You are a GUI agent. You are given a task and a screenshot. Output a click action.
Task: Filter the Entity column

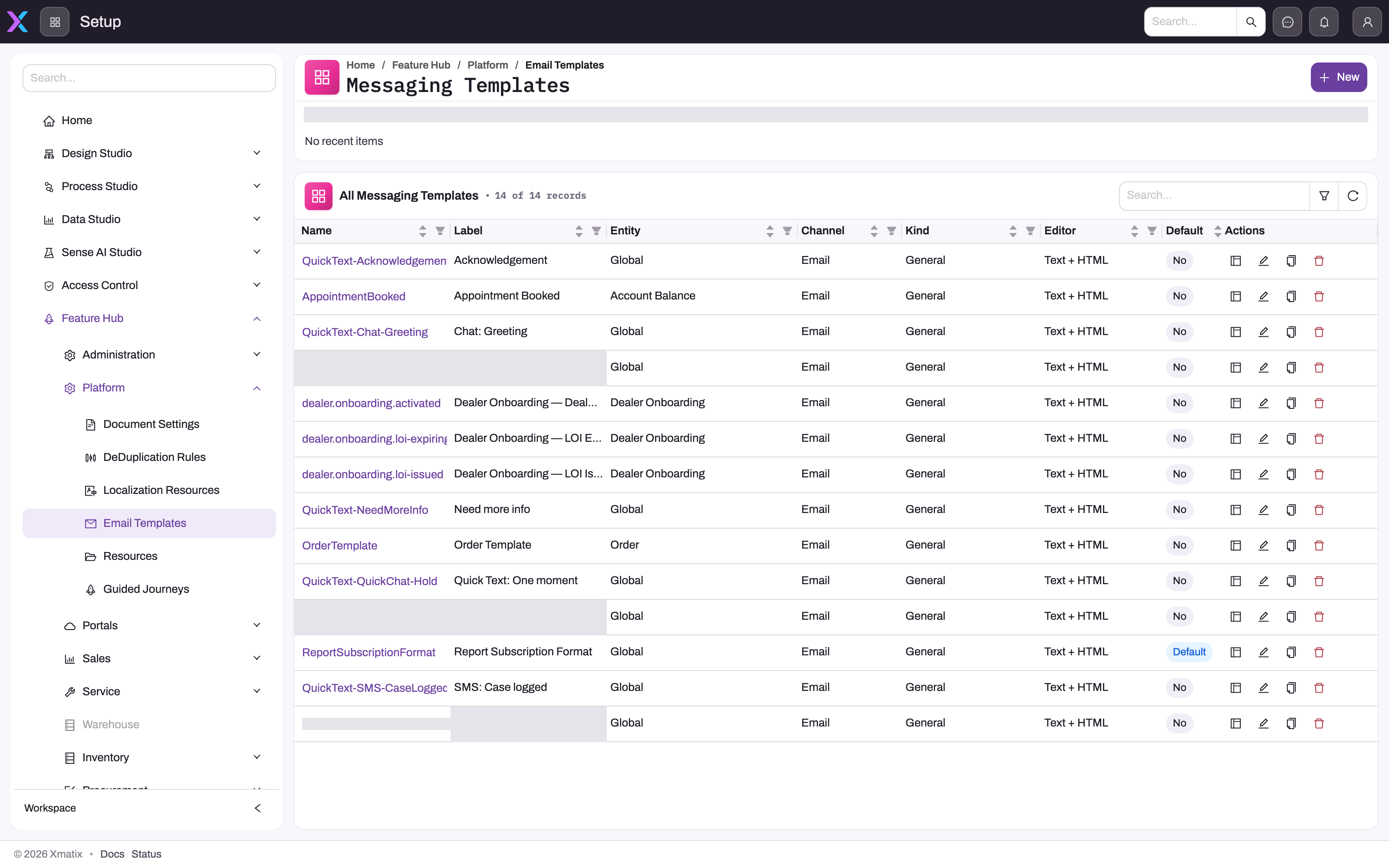787,231
